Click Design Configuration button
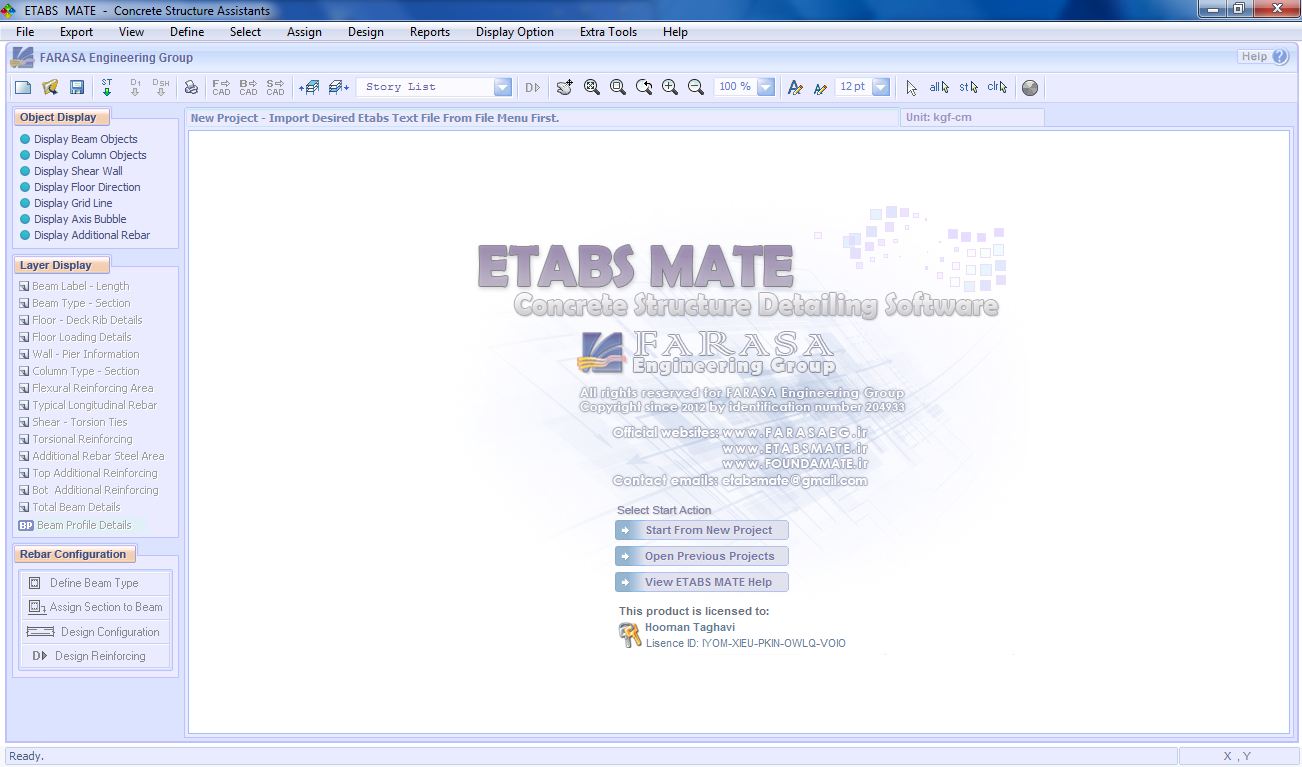Screen dimensions: 1302x767 point(96,632)
